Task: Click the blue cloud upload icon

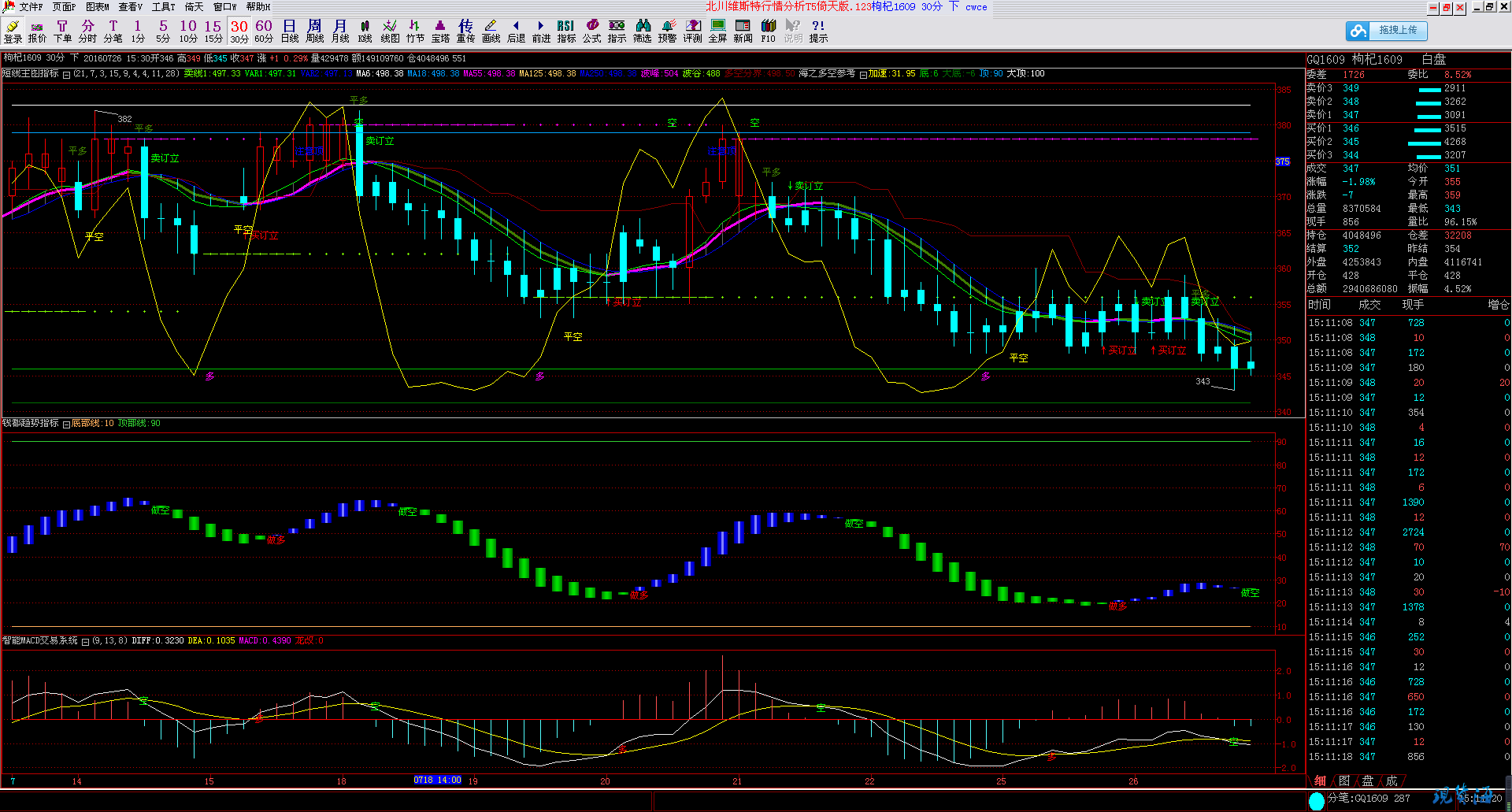Action: (x=1358, y=31)
